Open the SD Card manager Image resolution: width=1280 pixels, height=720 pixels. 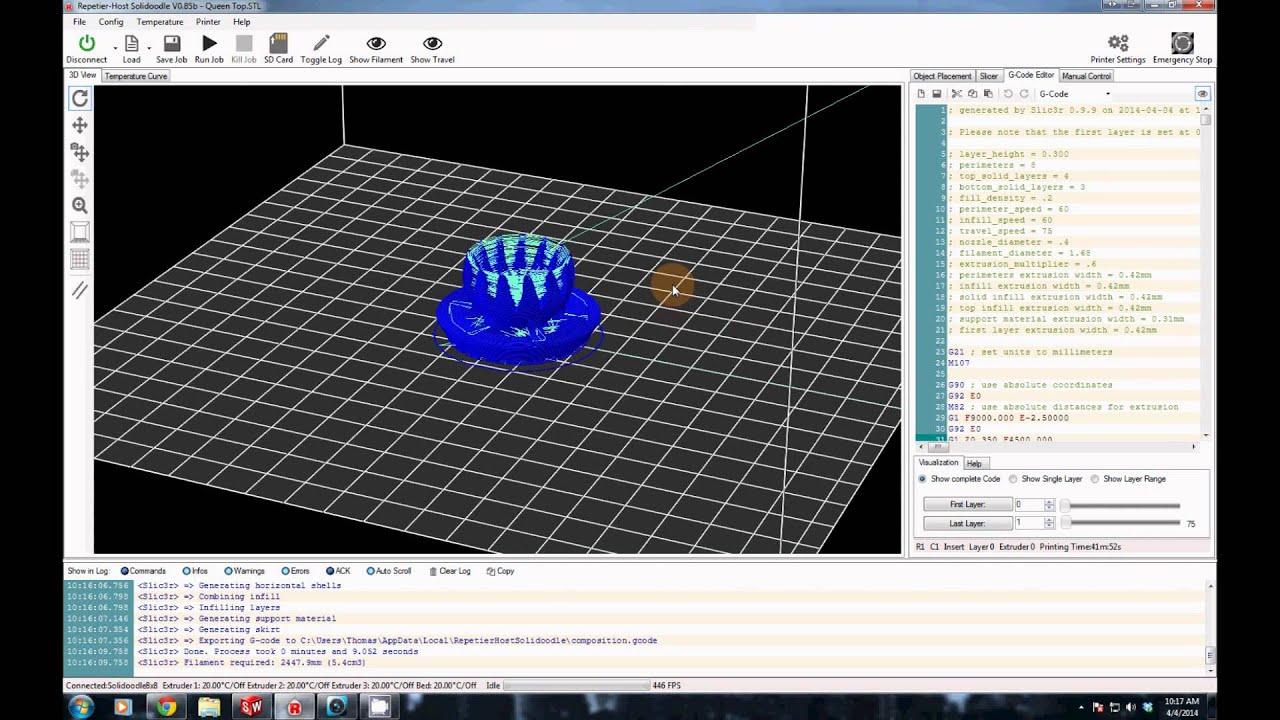278,43
